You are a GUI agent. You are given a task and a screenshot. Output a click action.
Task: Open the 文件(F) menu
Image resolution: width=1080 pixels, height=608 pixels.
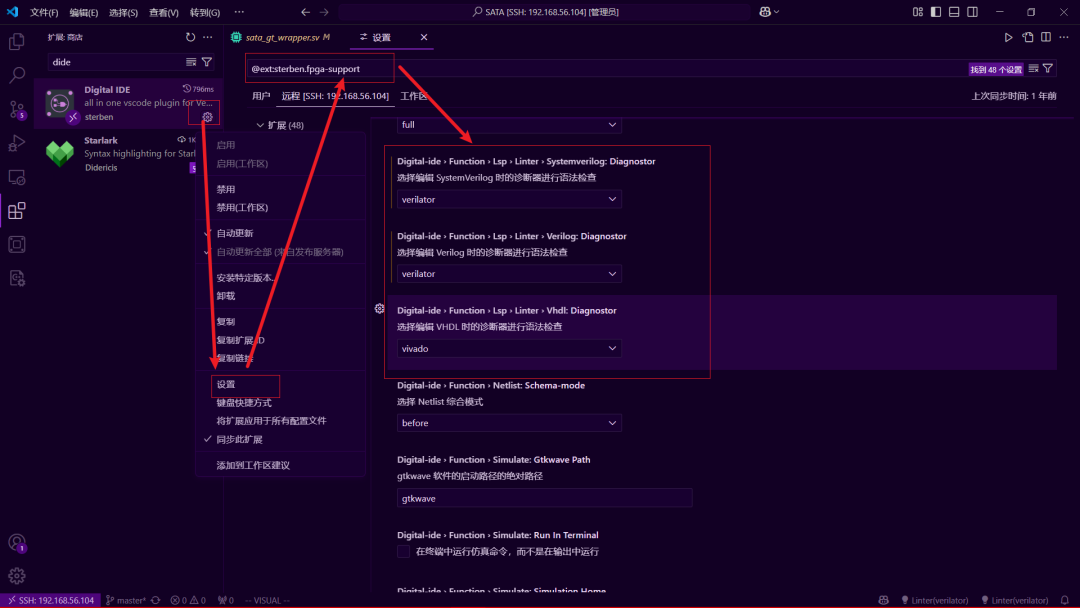point(46,13)
